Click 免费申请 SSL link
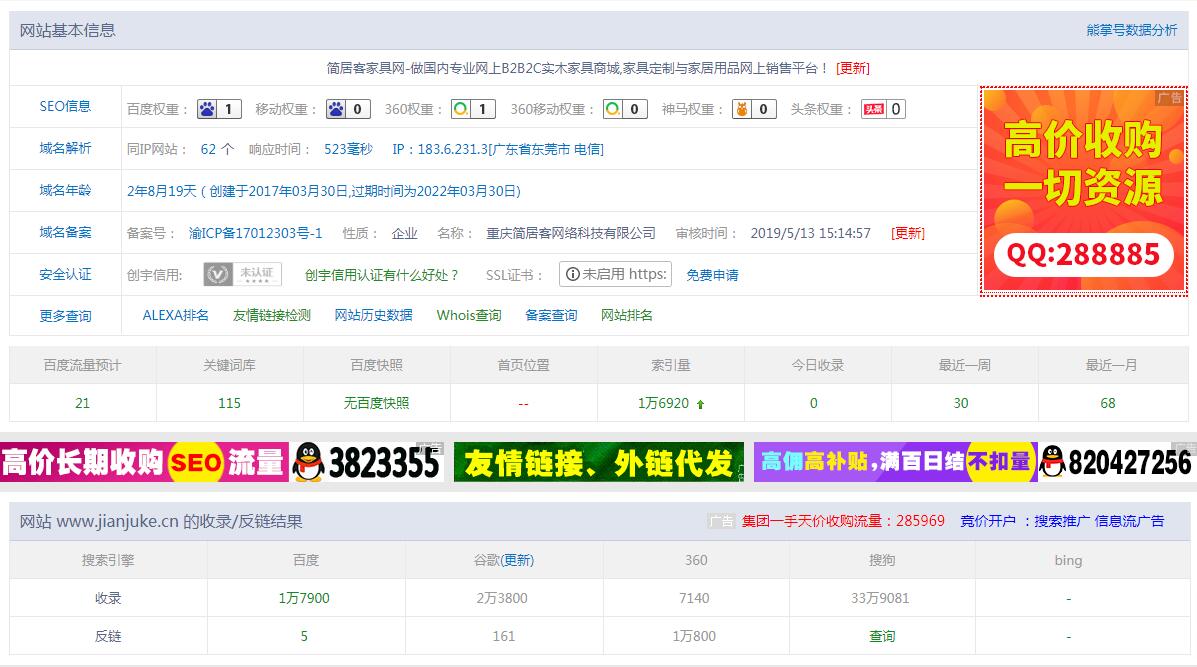The image size is (1197, 667). [712, 275]
